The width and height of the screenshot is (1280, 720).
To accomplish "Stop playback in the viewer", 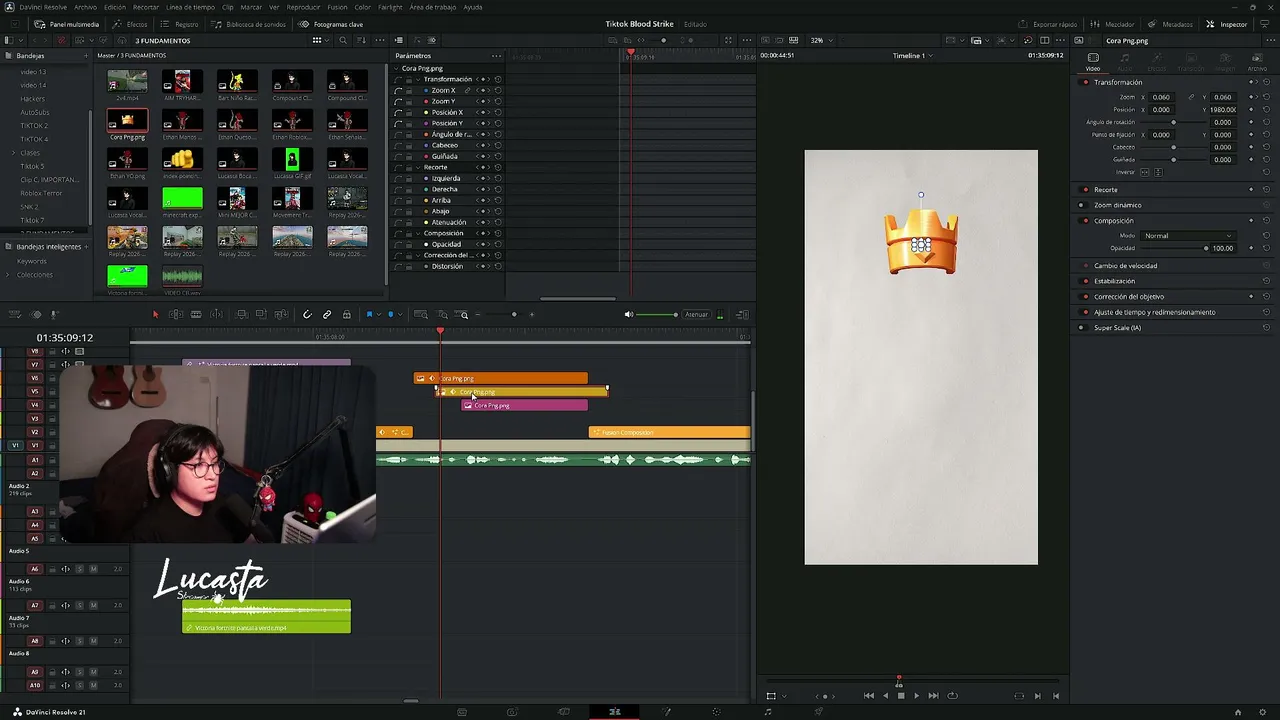I will click(901, 696).
